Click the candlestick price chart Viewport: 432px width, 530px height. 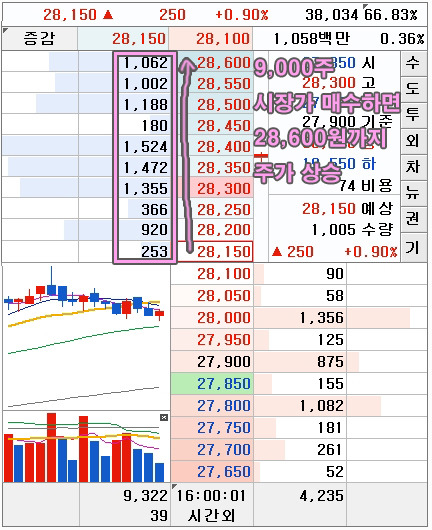click(86, 336)
